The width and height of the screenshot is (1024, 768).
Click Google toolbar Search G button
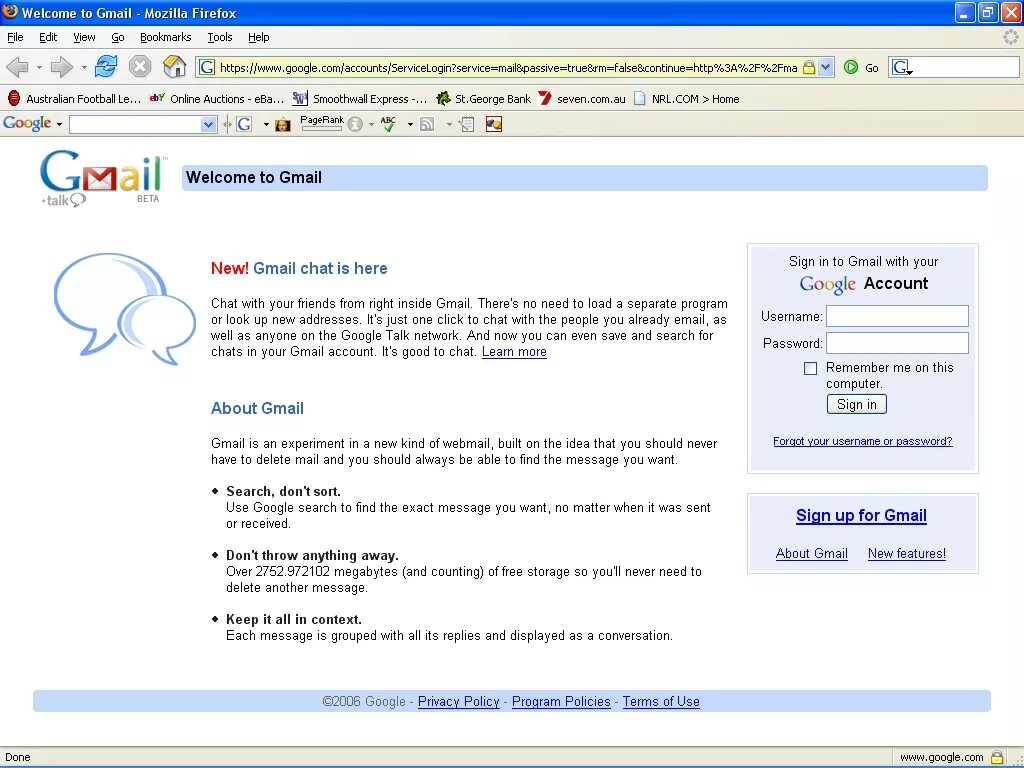(244, 124)
